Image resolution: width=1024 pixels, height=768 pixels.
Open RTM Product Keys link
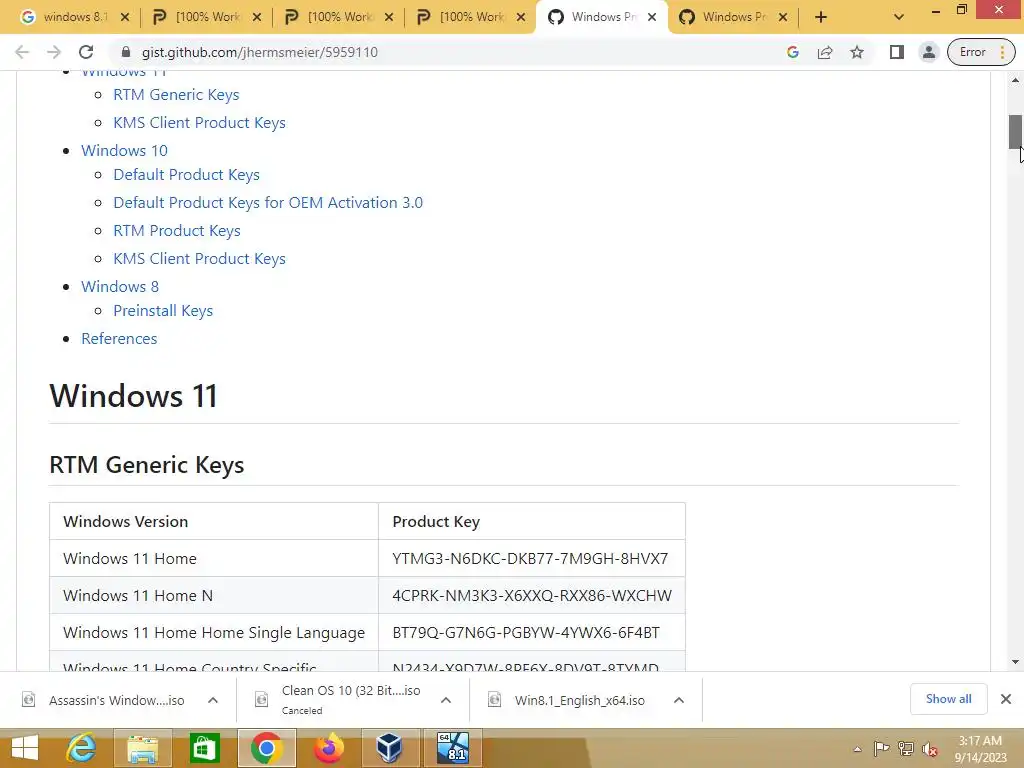[177, 231]
